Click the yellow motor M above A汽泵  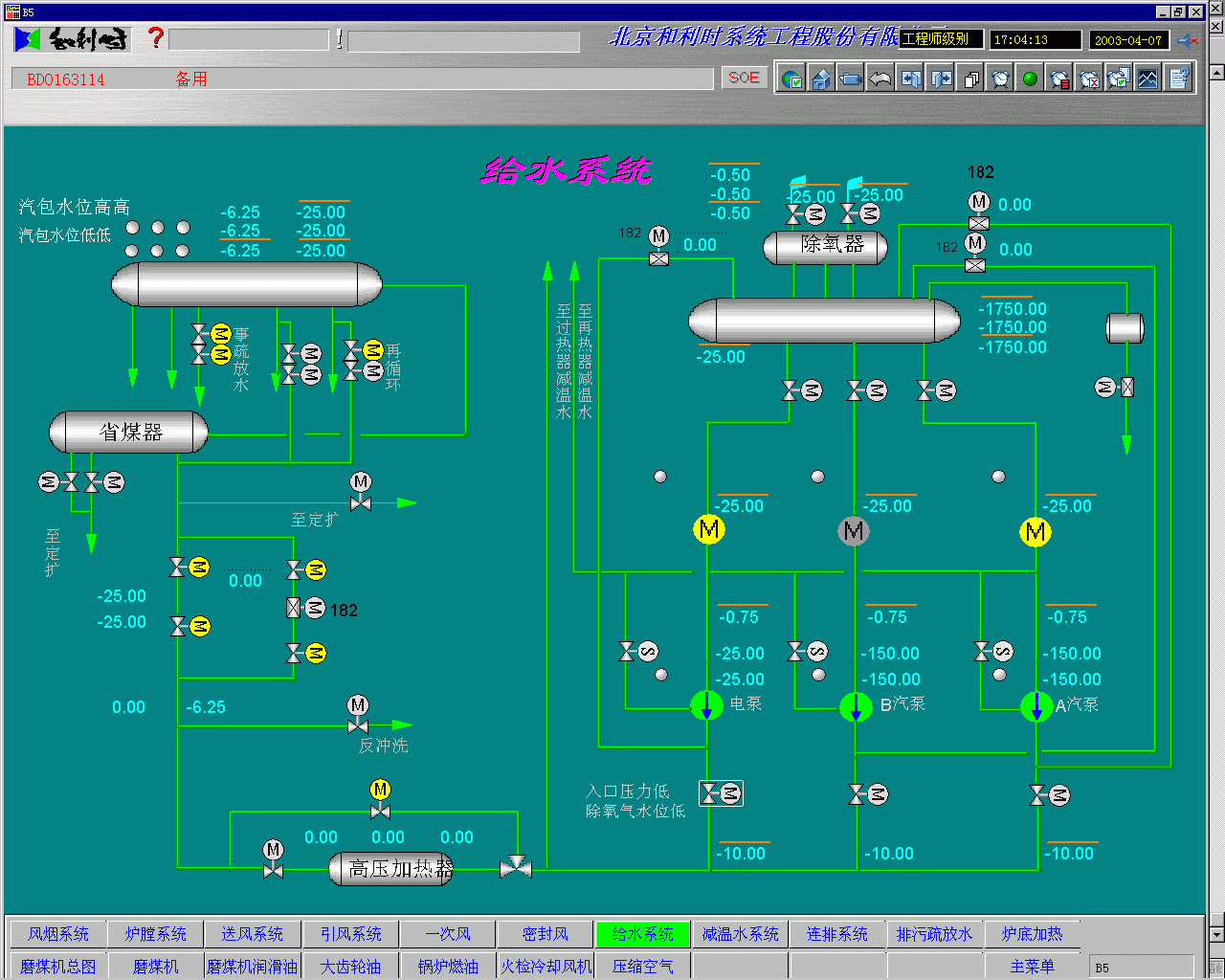point(1036,532)
